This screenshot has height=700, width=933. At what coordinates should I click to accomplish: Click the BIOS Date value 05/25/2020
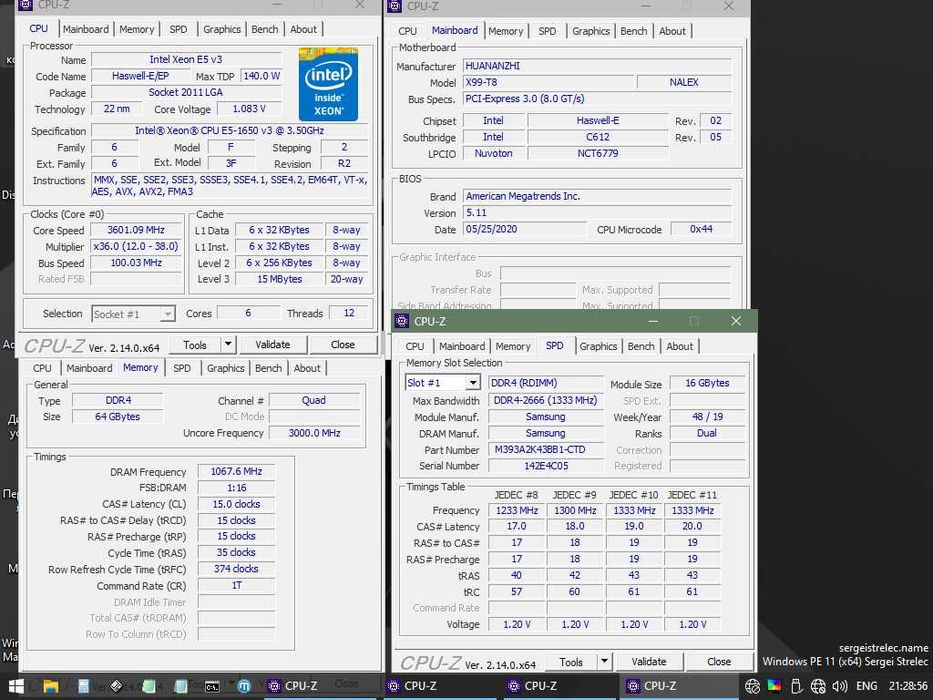(x=524, y=229)
